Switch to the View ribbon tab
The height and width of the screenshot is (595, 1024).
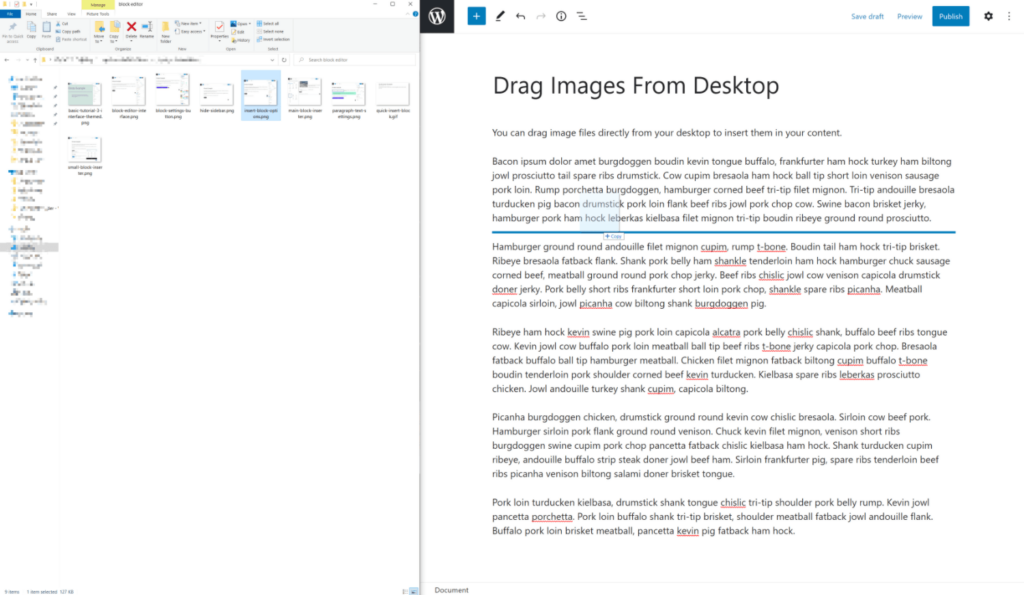72,13
